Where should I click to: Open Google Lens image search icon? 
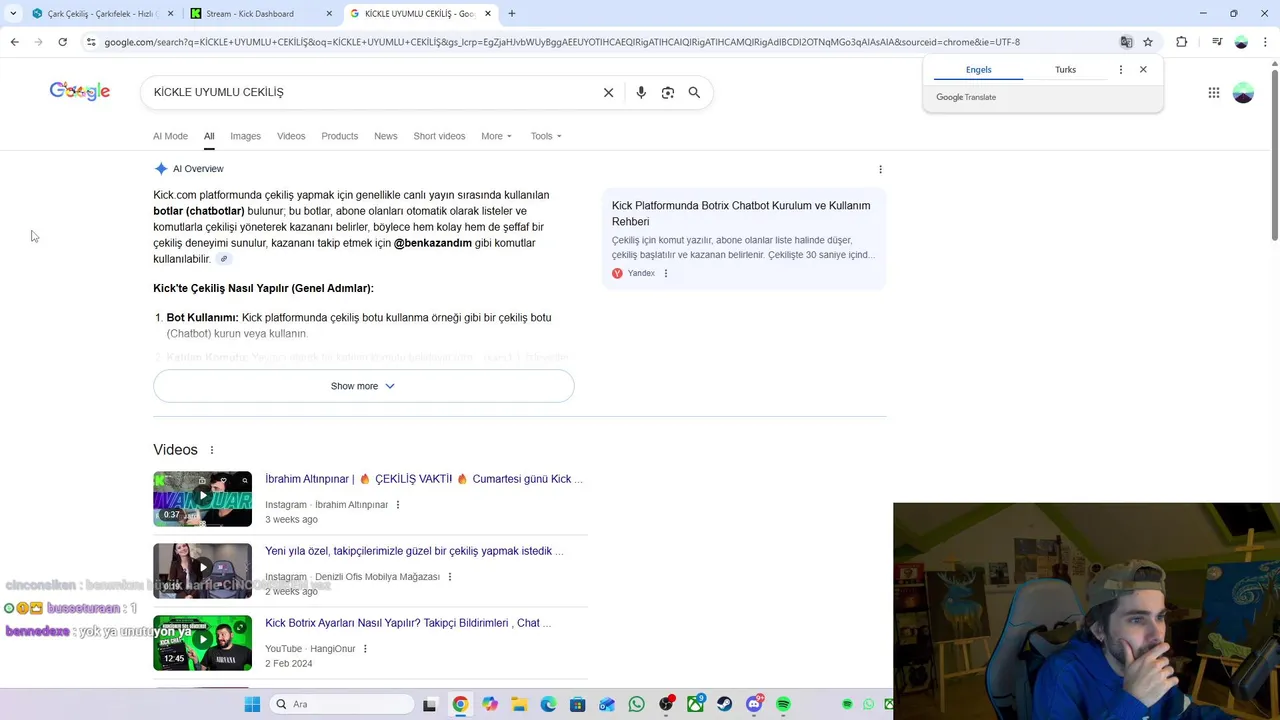[667, 92]
